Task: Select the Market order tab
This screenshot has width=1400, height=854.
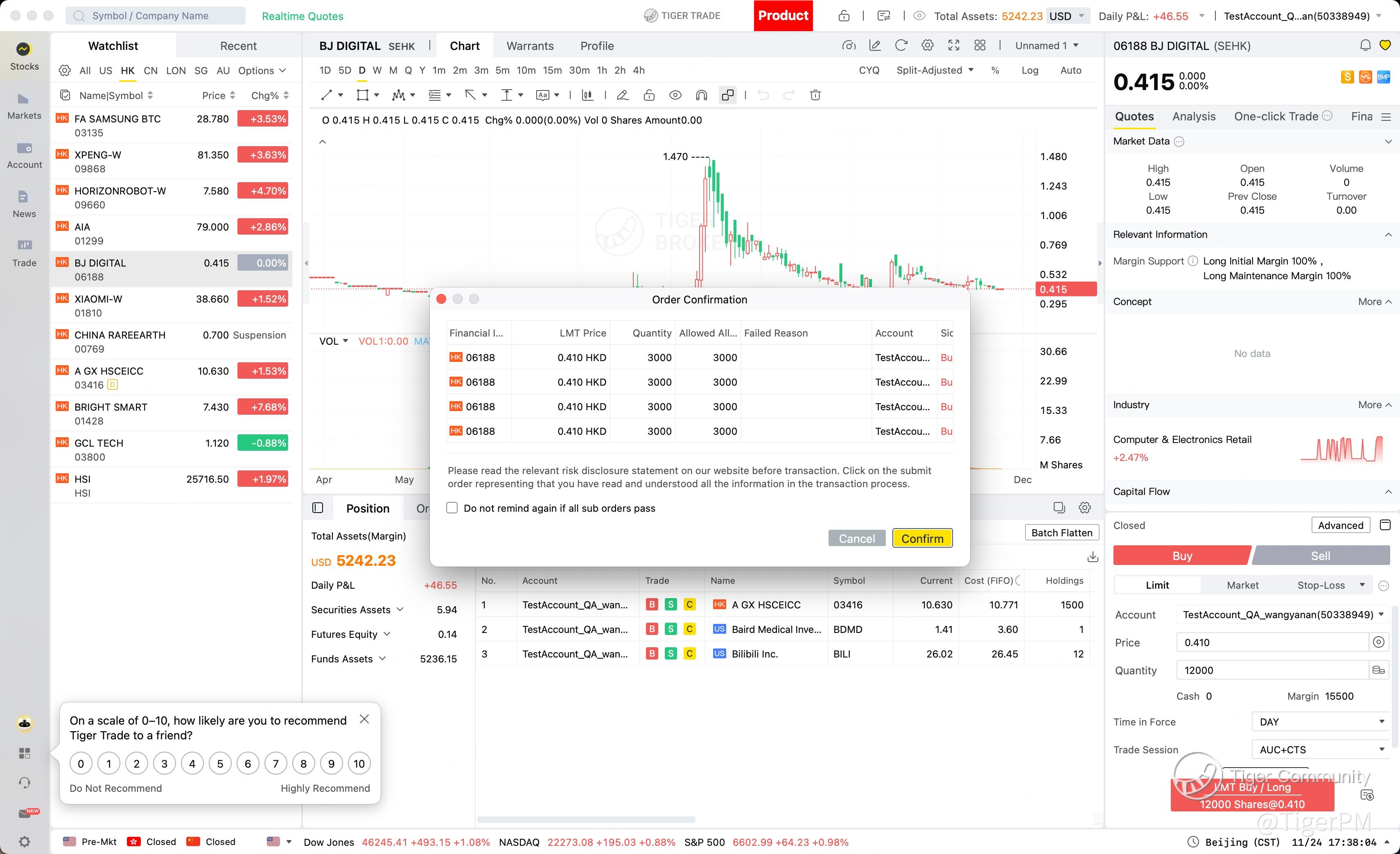Action: point(1242,585)
